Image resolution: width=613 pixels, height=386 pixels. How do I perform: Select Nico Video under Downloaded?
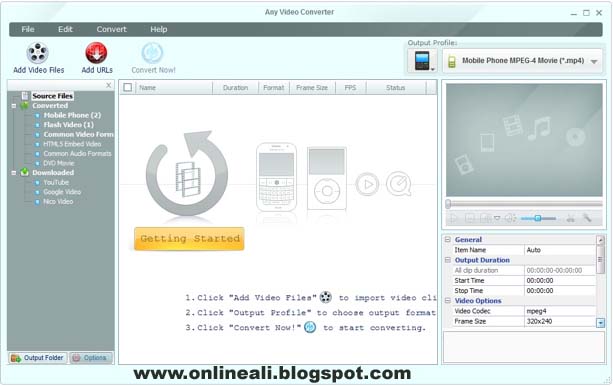point(58,201)
